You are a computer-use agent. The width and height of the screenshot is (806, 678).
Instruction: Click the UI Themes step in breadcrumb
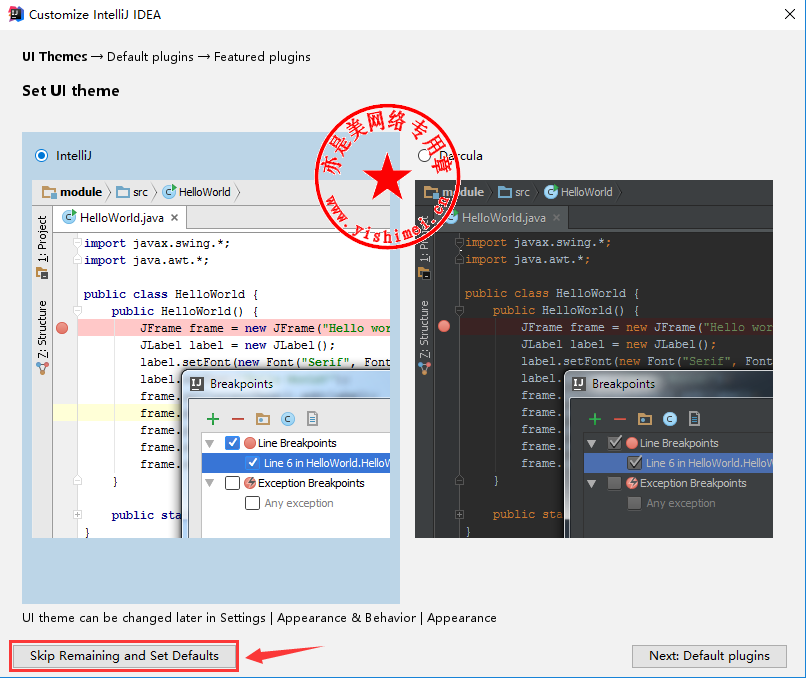(54, 57)
